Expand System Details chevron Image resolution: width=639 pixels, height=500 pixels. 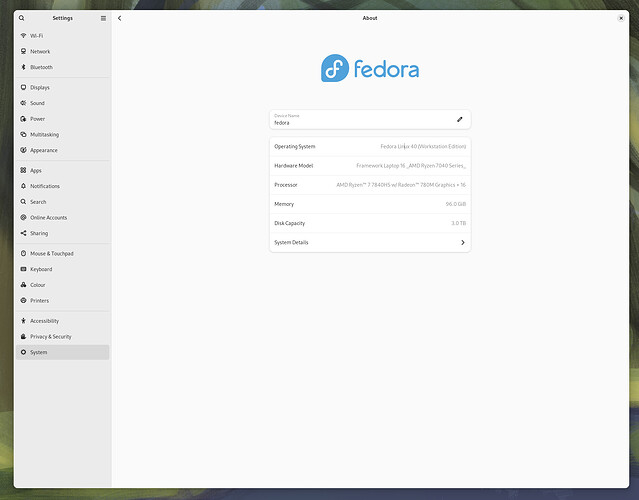click(x=463, y=242)
